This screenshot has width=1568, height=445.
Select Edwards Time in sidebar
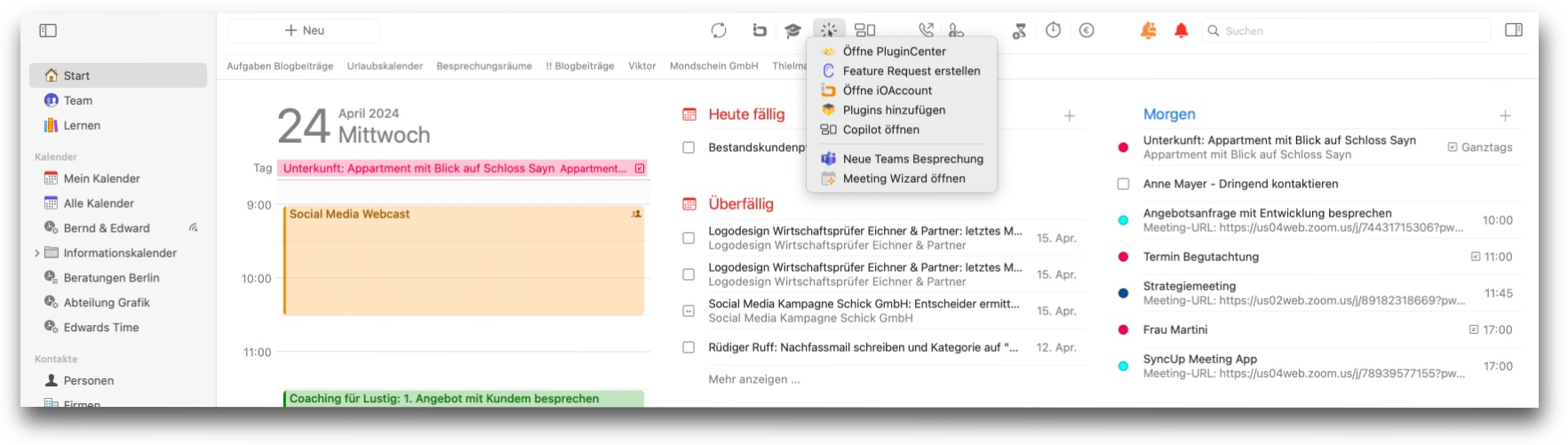(118, 328)
